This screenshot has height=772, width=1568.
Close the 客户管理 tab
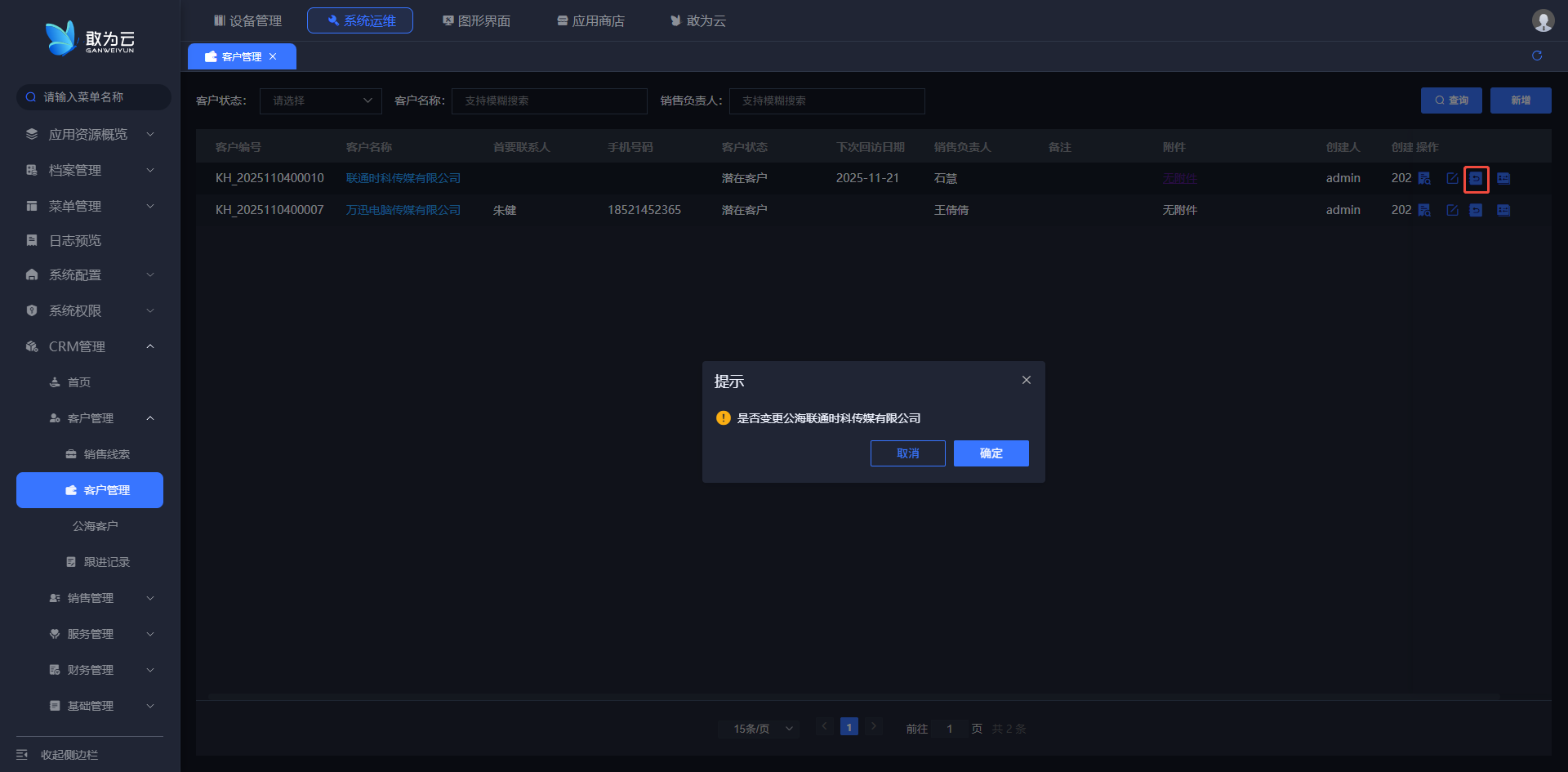(273, 56)
